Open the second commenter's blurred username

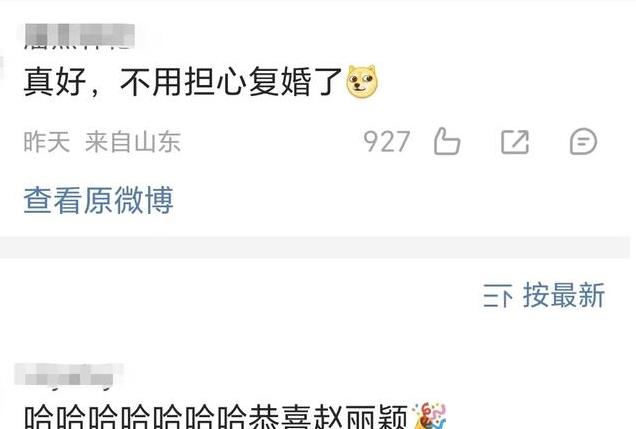click(69, 375)
